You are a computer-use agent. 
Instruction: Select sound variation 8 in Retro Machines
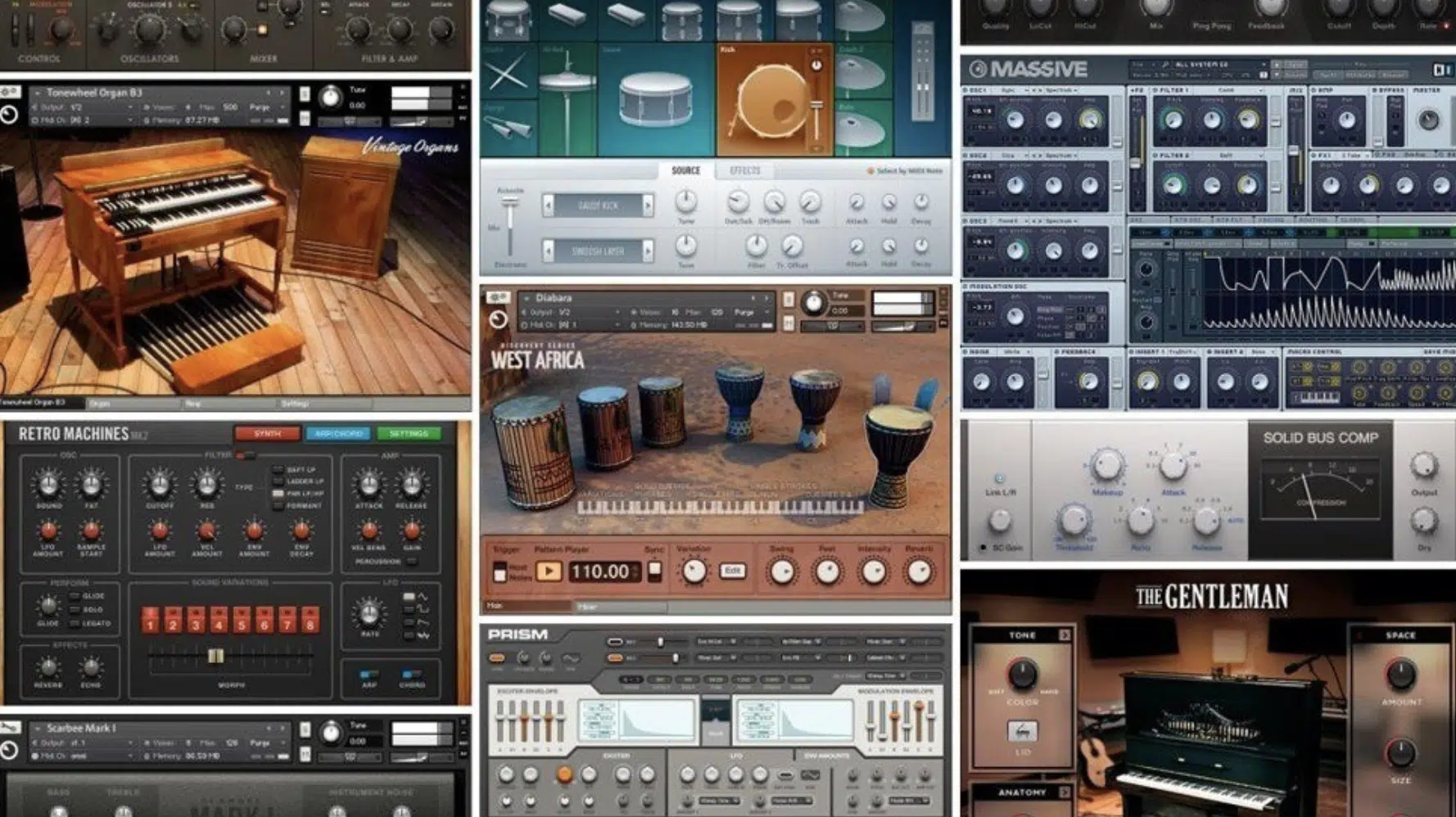(x=310, y=620)
